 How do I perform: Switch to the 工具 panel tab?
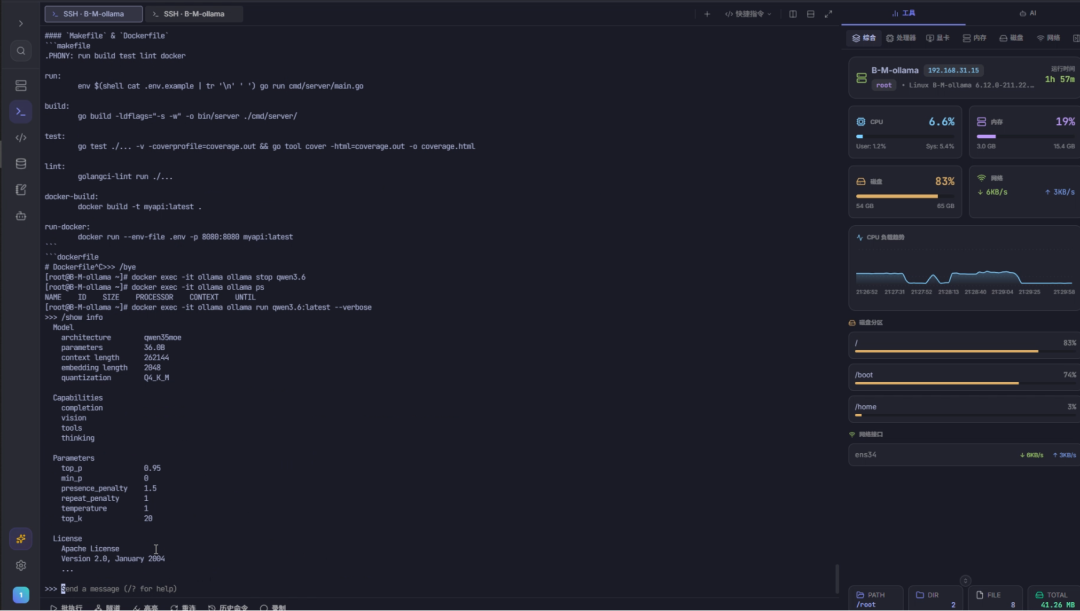(x=903, y=13)
